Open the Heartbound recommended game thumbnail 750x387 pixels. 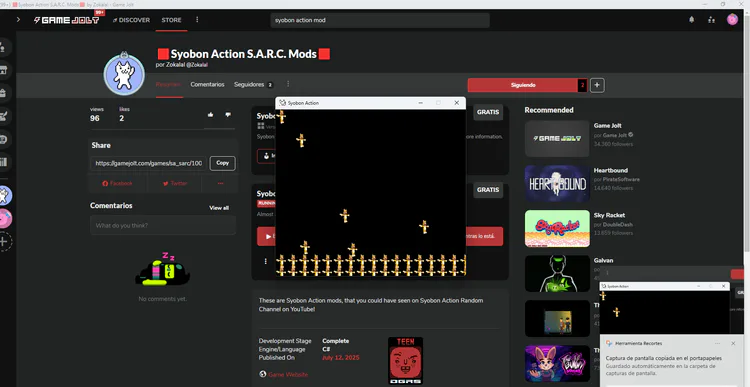(557, 184)
